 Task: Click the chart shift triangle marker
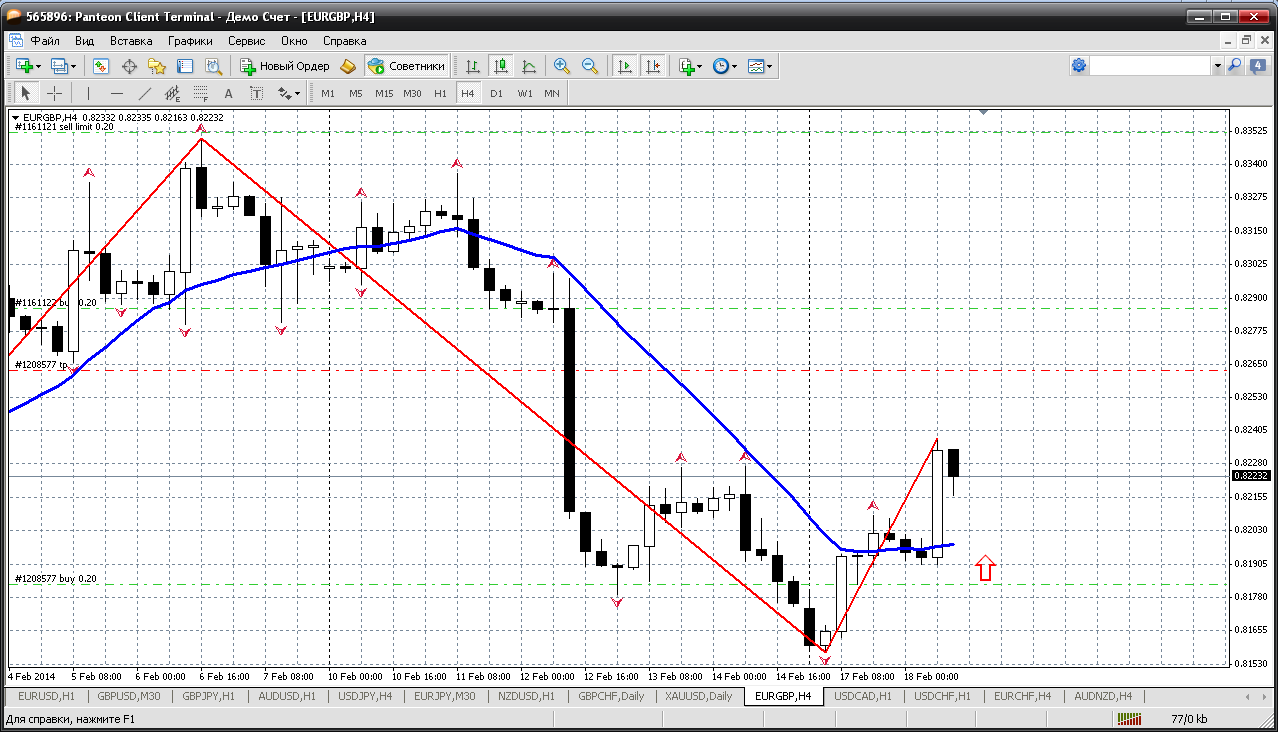point(984,113)
